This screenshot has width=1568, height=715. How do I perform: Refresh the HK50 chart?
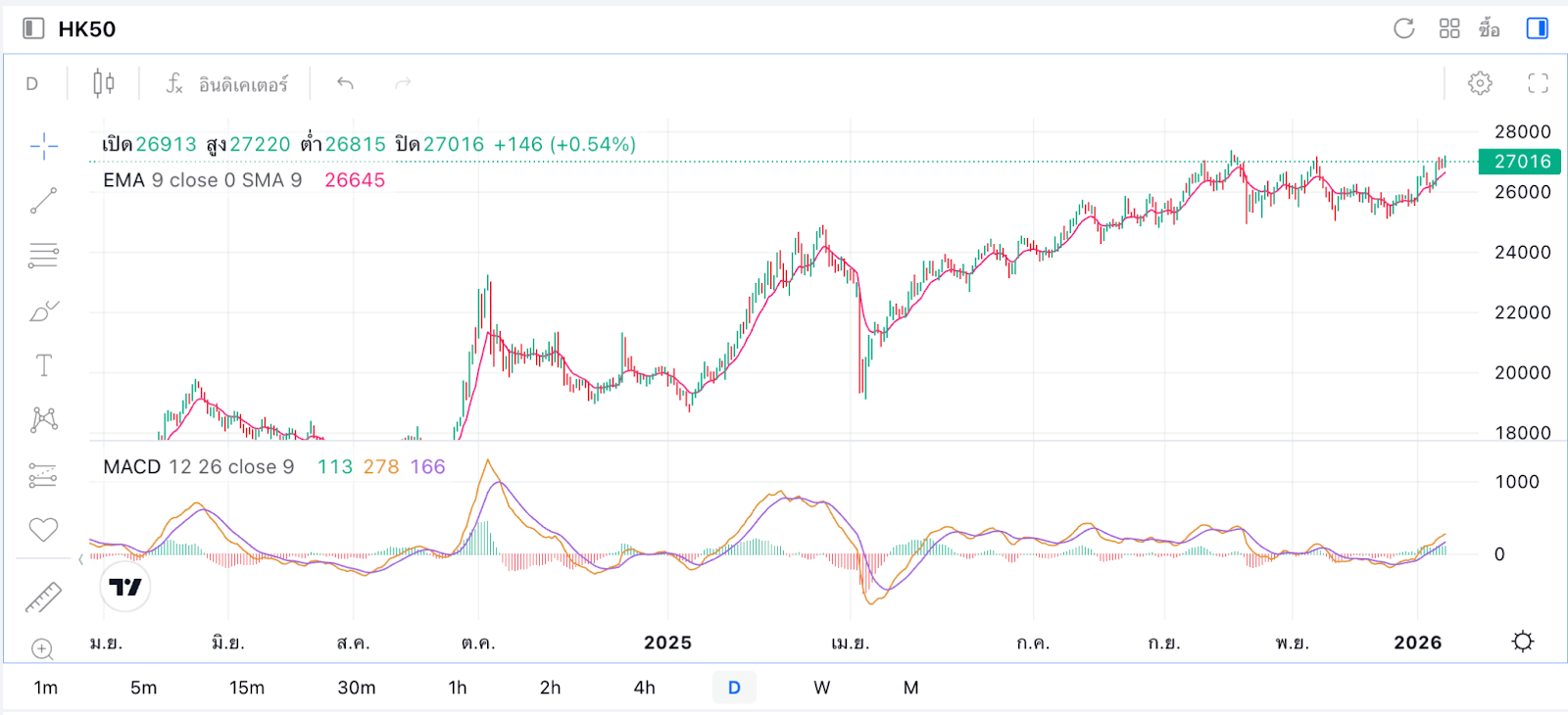point(1403,28)
